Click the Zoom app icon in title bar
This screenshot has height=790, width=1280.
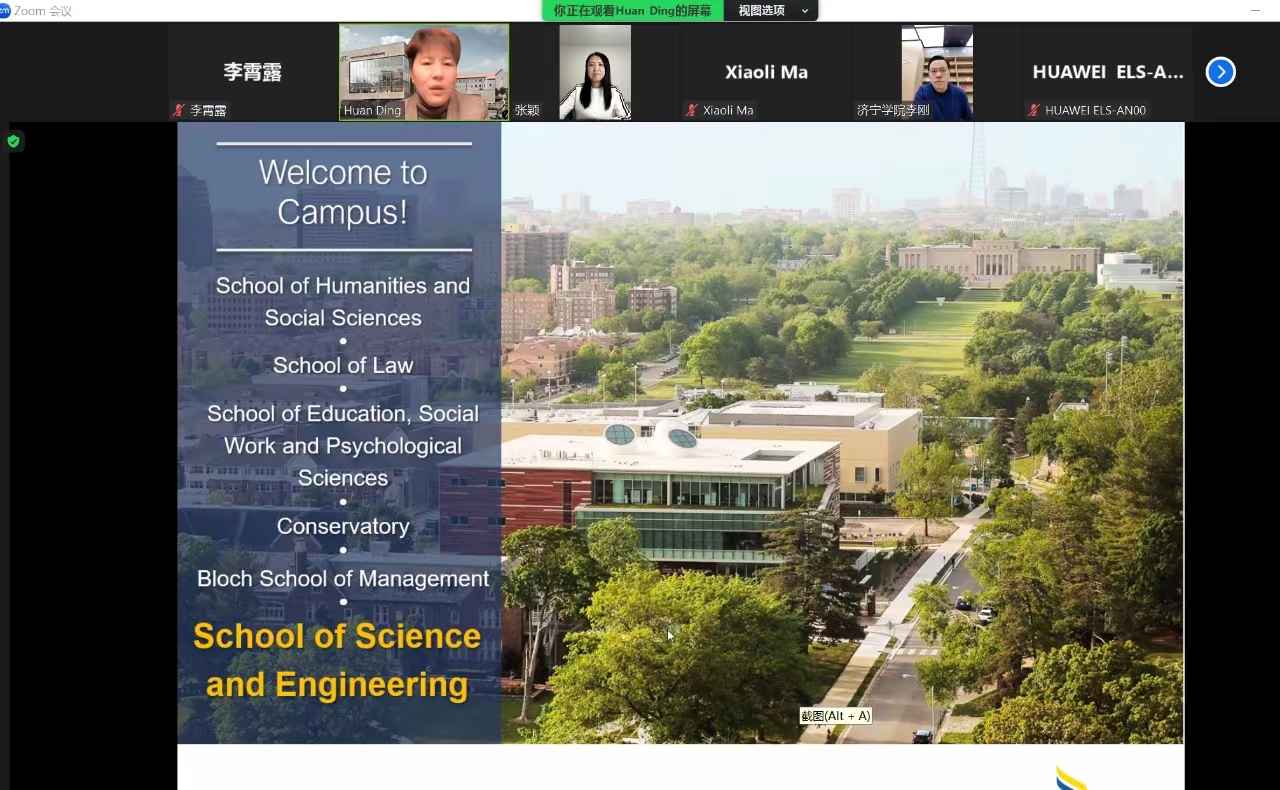pos(5,11)
